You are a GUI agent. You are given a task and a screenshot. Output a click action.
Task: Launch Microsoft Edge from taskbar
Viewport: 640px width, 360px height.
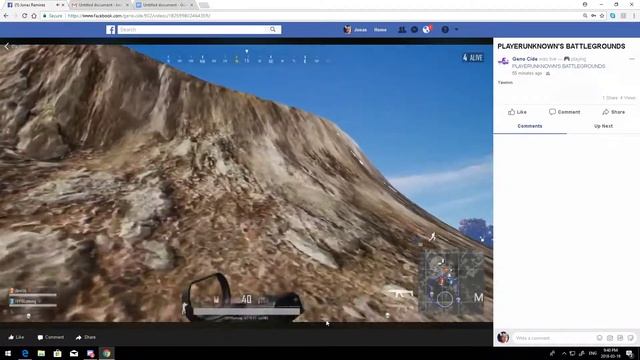[25, 353]
